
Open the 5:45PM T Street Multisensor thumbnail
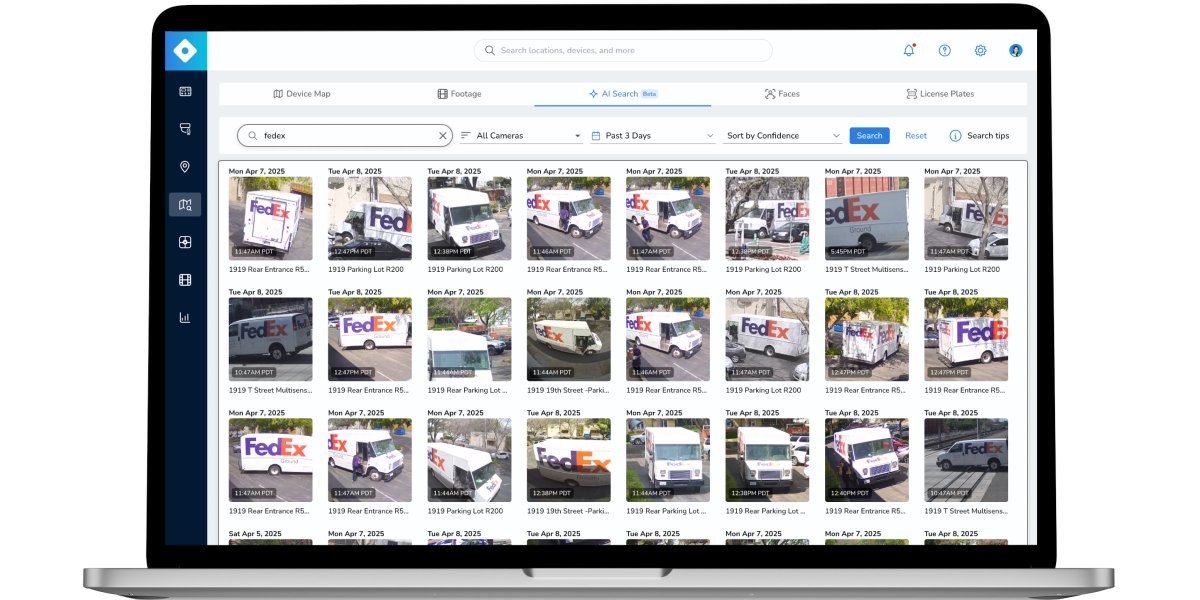tap(867, 219)
